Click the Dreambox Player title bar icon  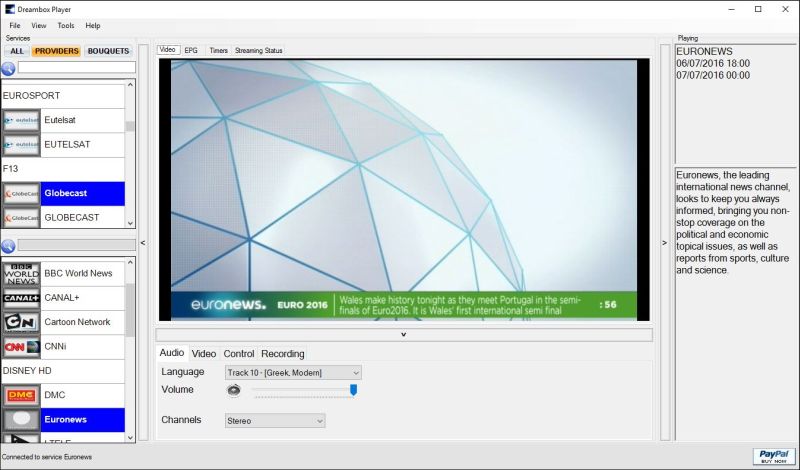point(10,9)
